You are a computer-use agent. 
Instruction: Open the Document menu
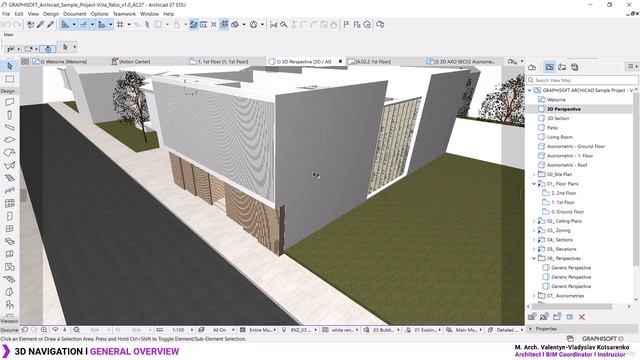point(75,14)
